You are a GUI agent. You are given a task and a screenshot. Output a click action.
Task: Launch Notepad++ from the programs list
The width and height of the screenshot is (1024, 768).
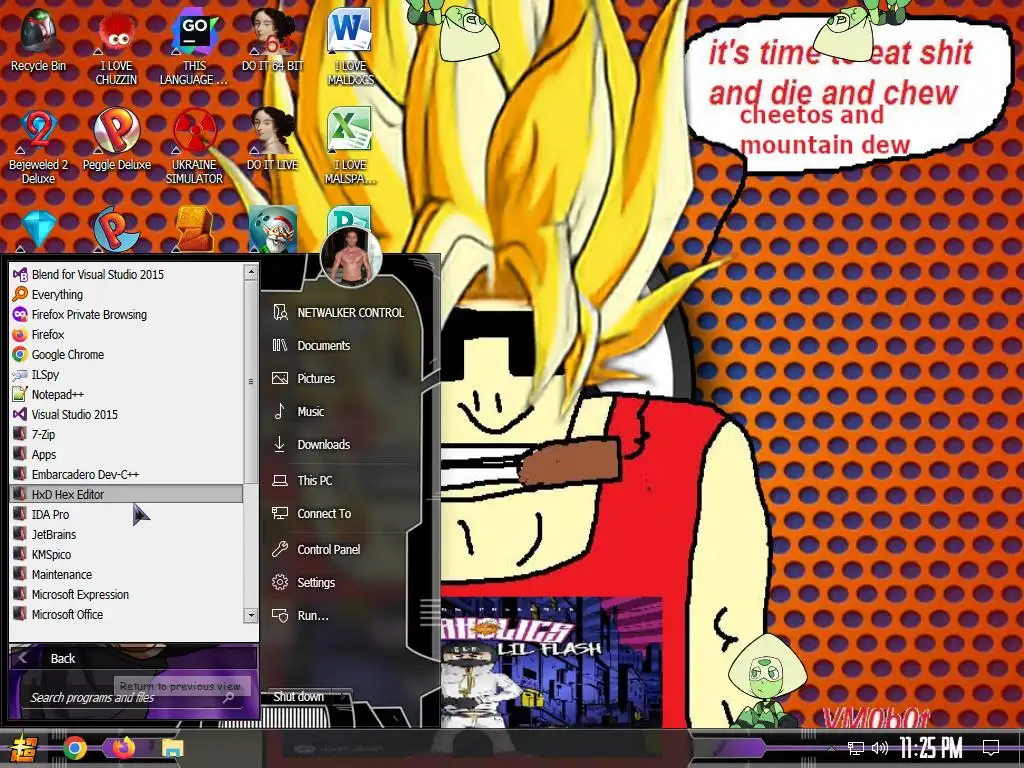click(127, 394)
